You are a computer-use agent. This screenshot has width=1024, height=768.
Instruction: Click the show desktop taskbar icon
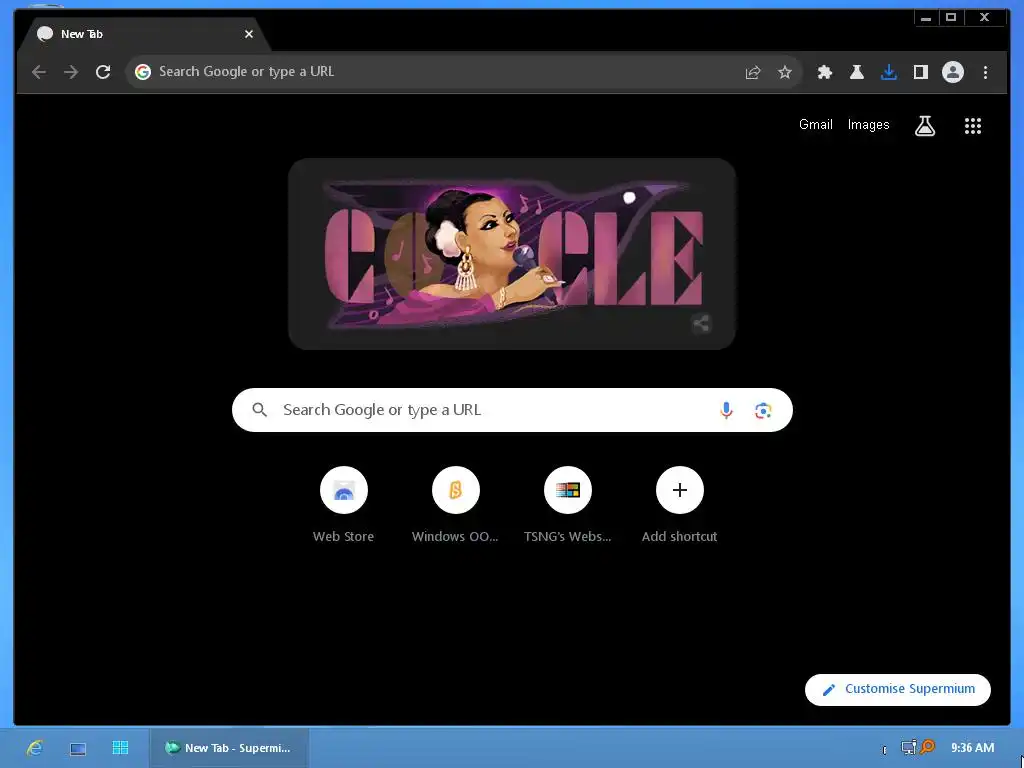78,748
